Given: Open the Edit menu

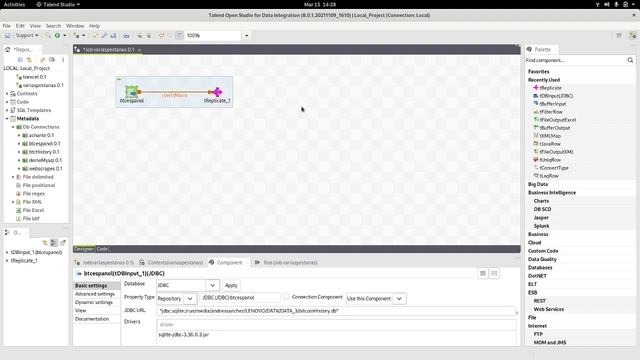Looking at the screenshot, I should (20, 26).
